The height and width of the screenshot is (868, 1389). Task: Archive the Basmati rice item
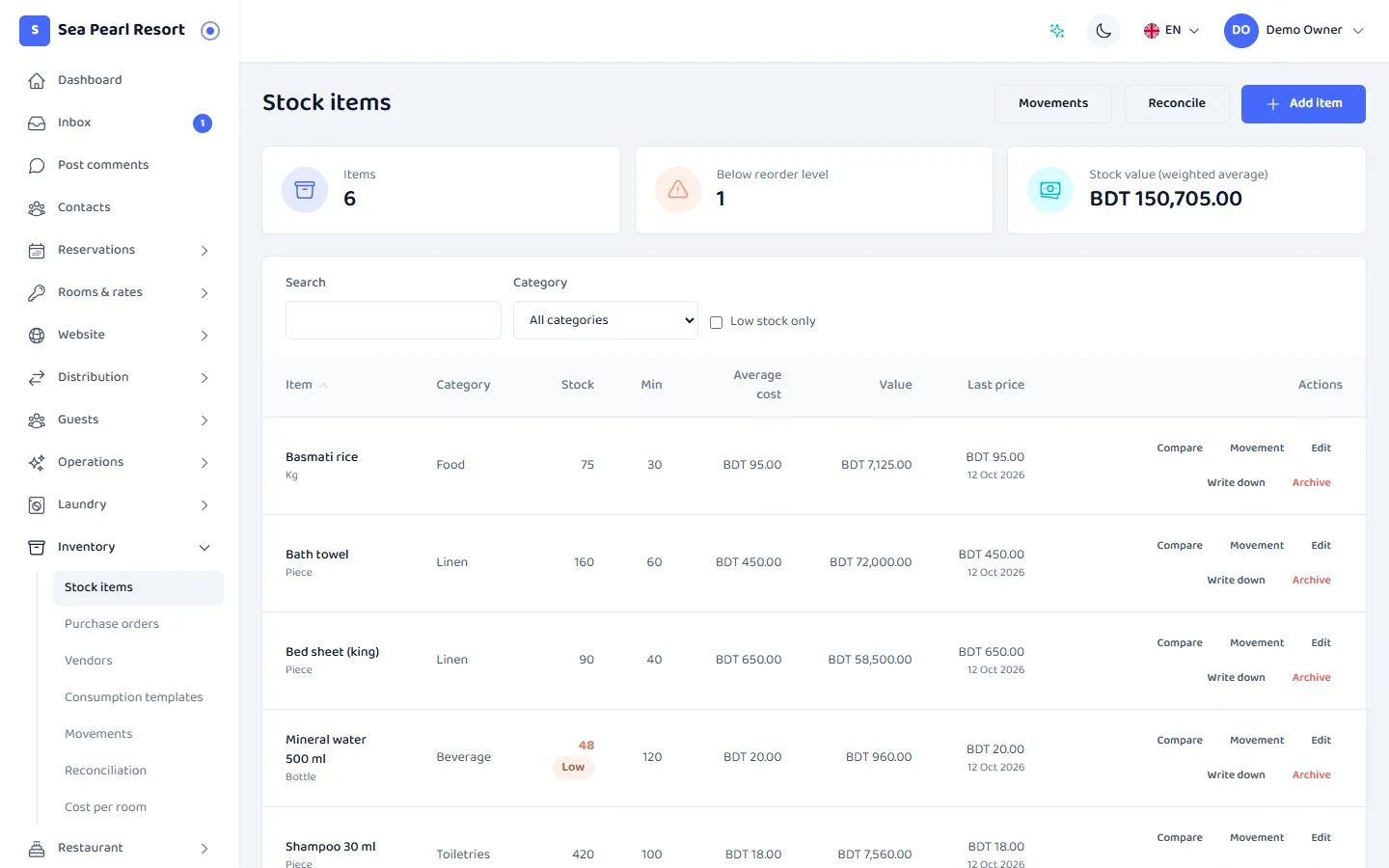[x=1311, y=482]
